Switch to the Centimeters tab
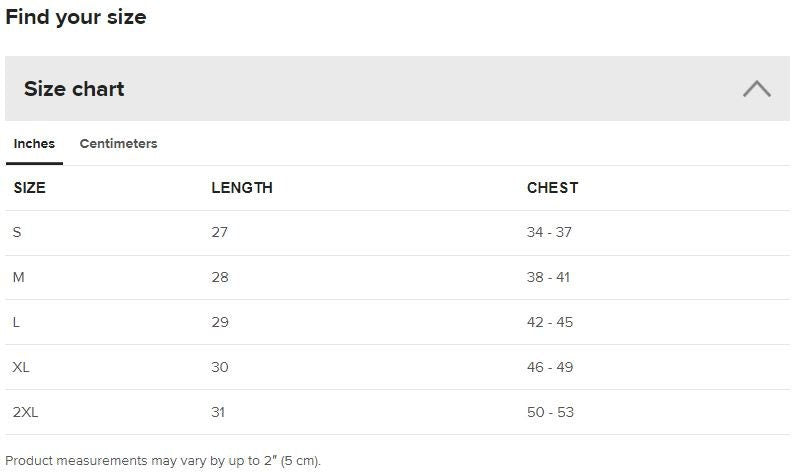The width and height of the screenshot is (799, 476). coord(118,144)
